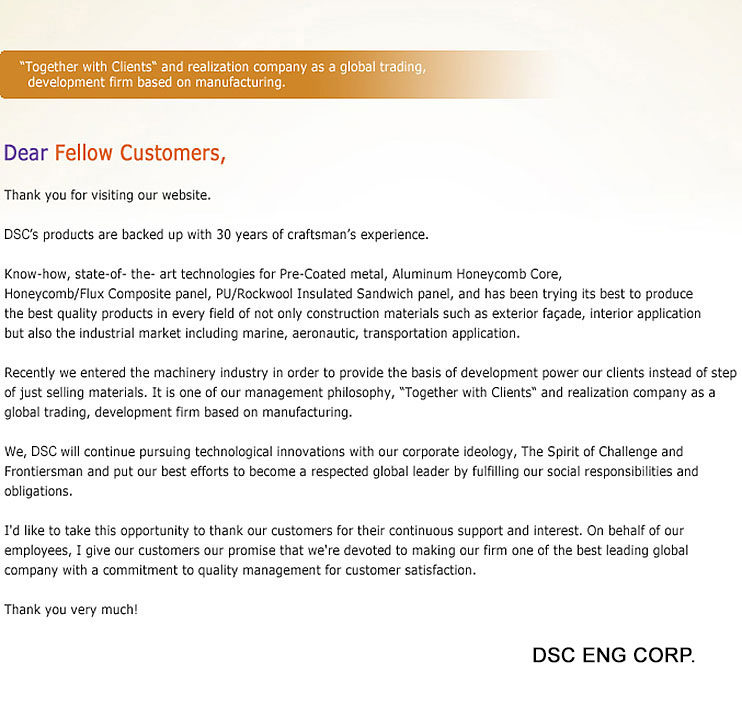Click the "Thank you for visiting our website." line

click(x=107, y=195)
